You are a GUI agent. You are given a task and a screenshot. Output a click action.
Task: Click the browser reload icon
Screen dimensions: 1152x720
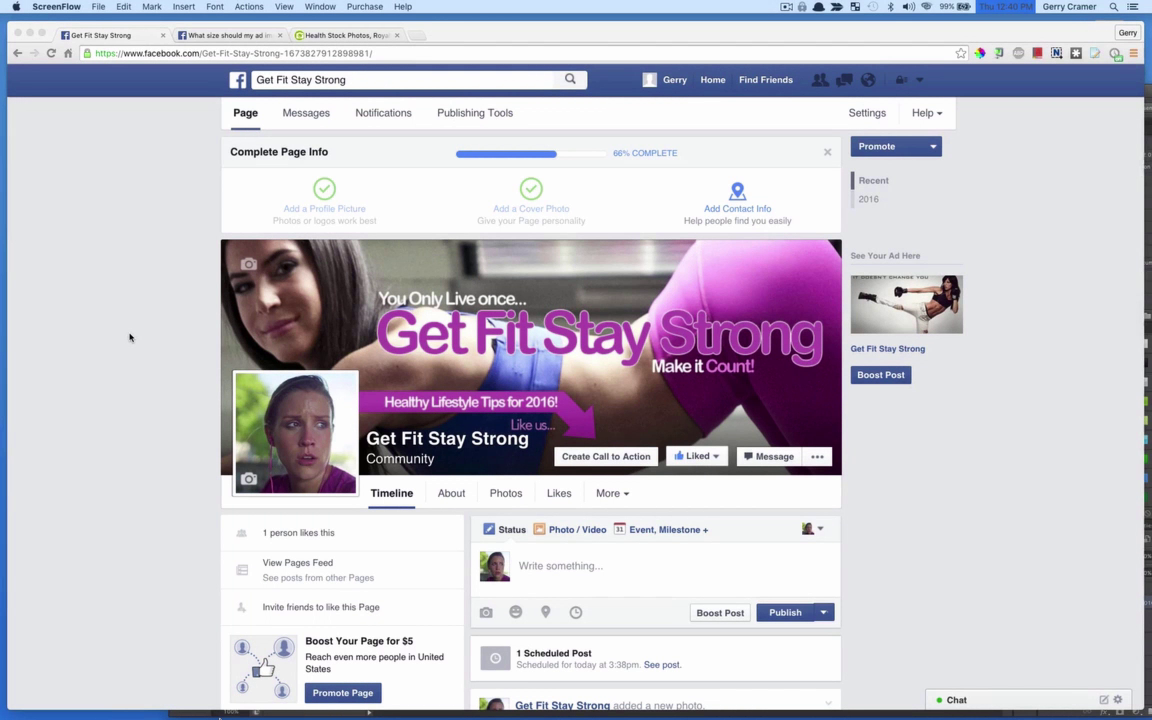tap(51, 53)
